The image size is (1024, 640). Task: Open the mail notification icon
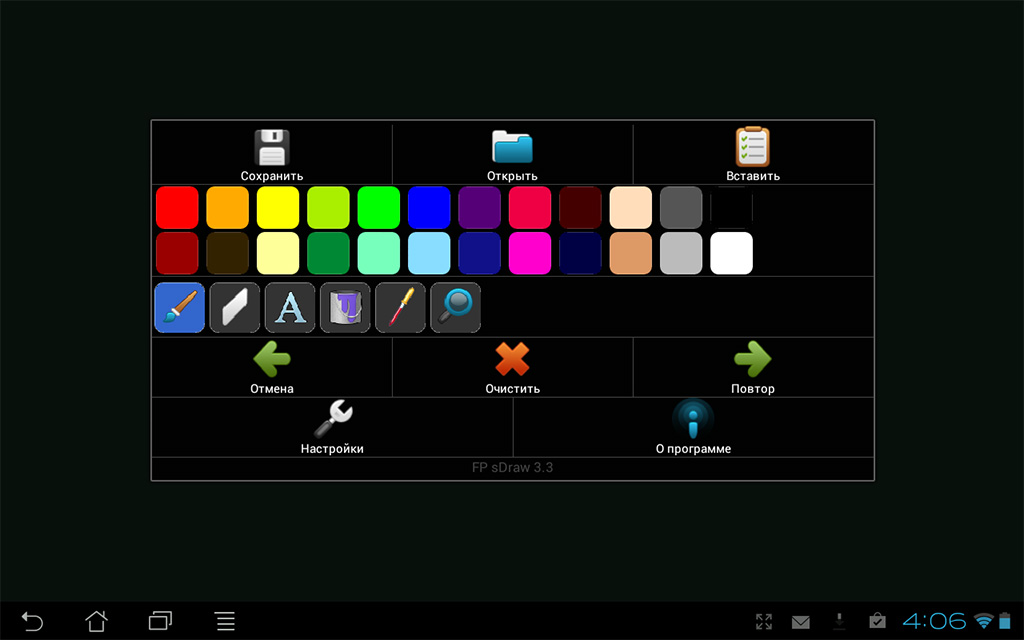pyautogui.click(x=801, y=622)
